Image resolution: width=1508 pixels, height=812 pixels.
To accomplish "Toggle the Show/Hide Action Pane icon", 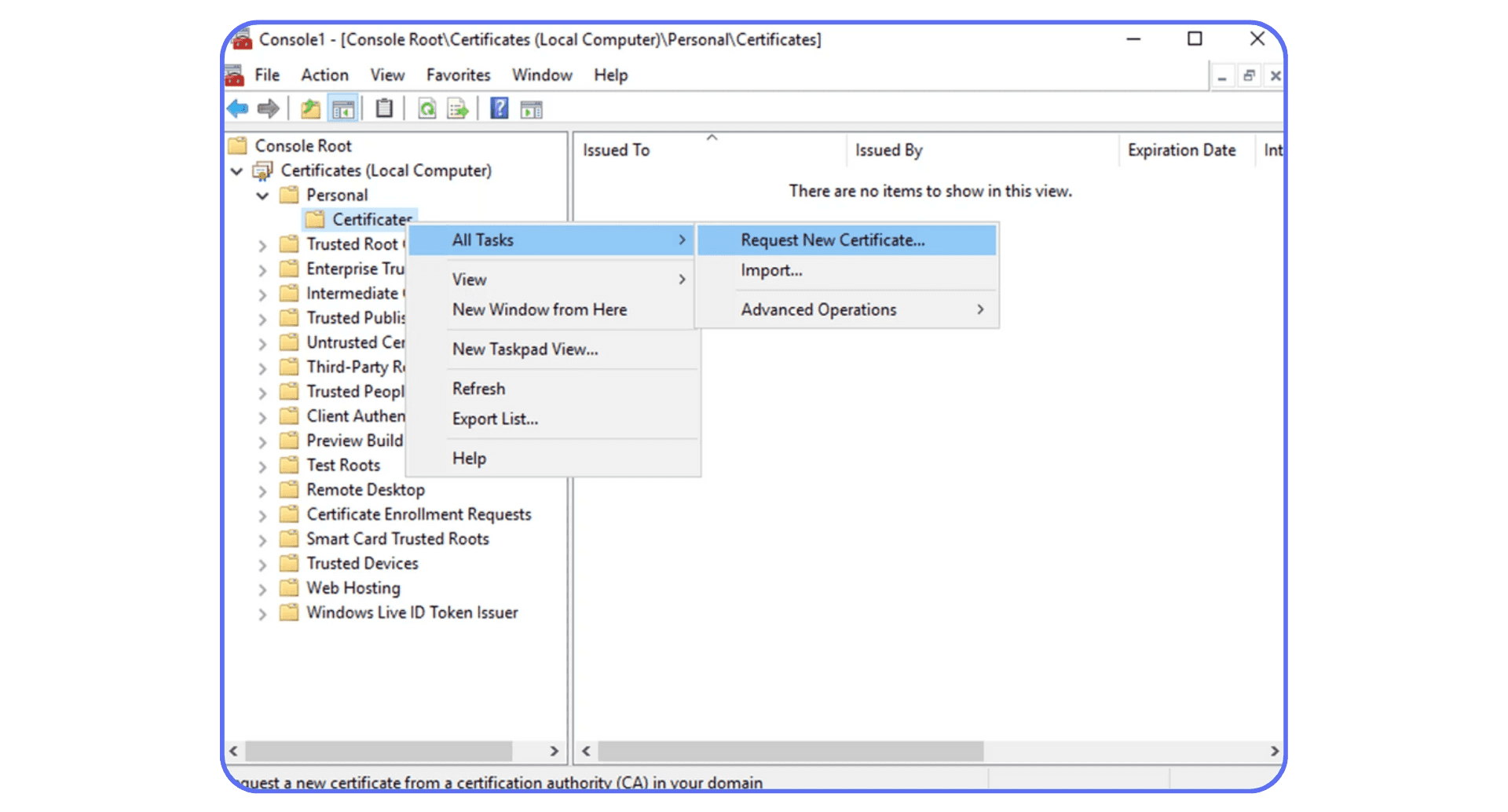I will tap(531, 108).
